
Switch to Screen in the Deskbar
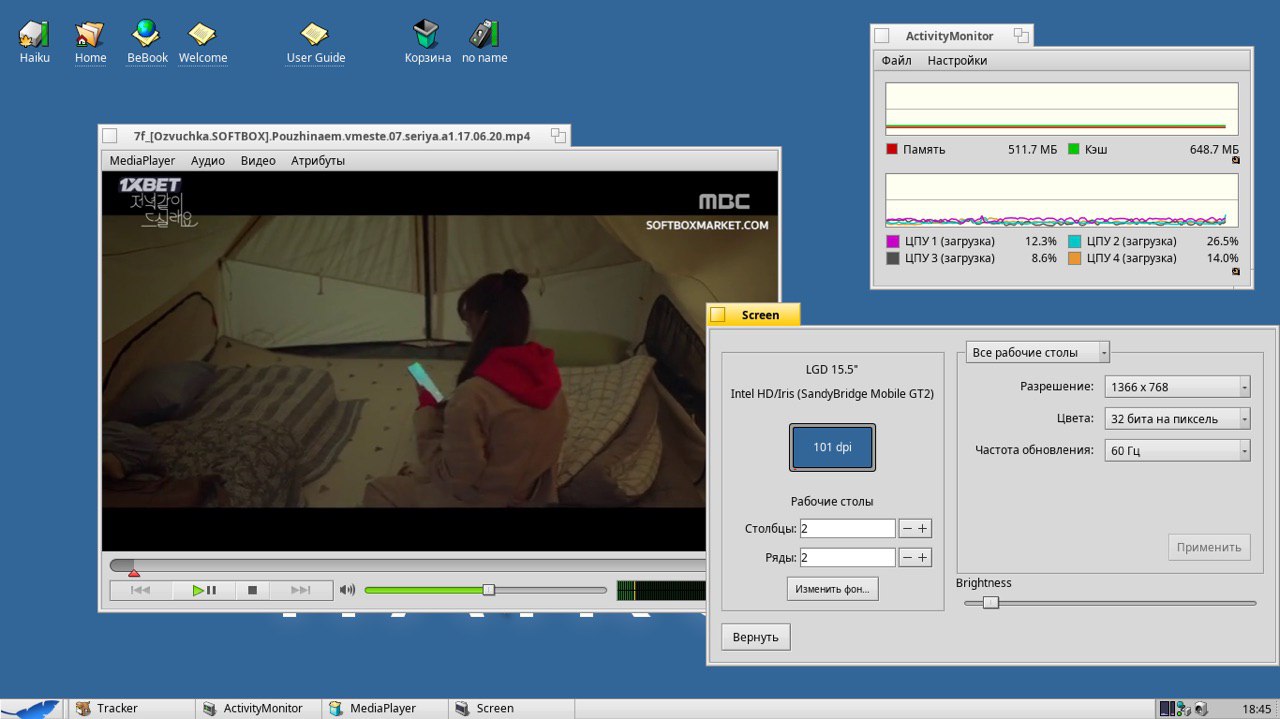(510, 708)
